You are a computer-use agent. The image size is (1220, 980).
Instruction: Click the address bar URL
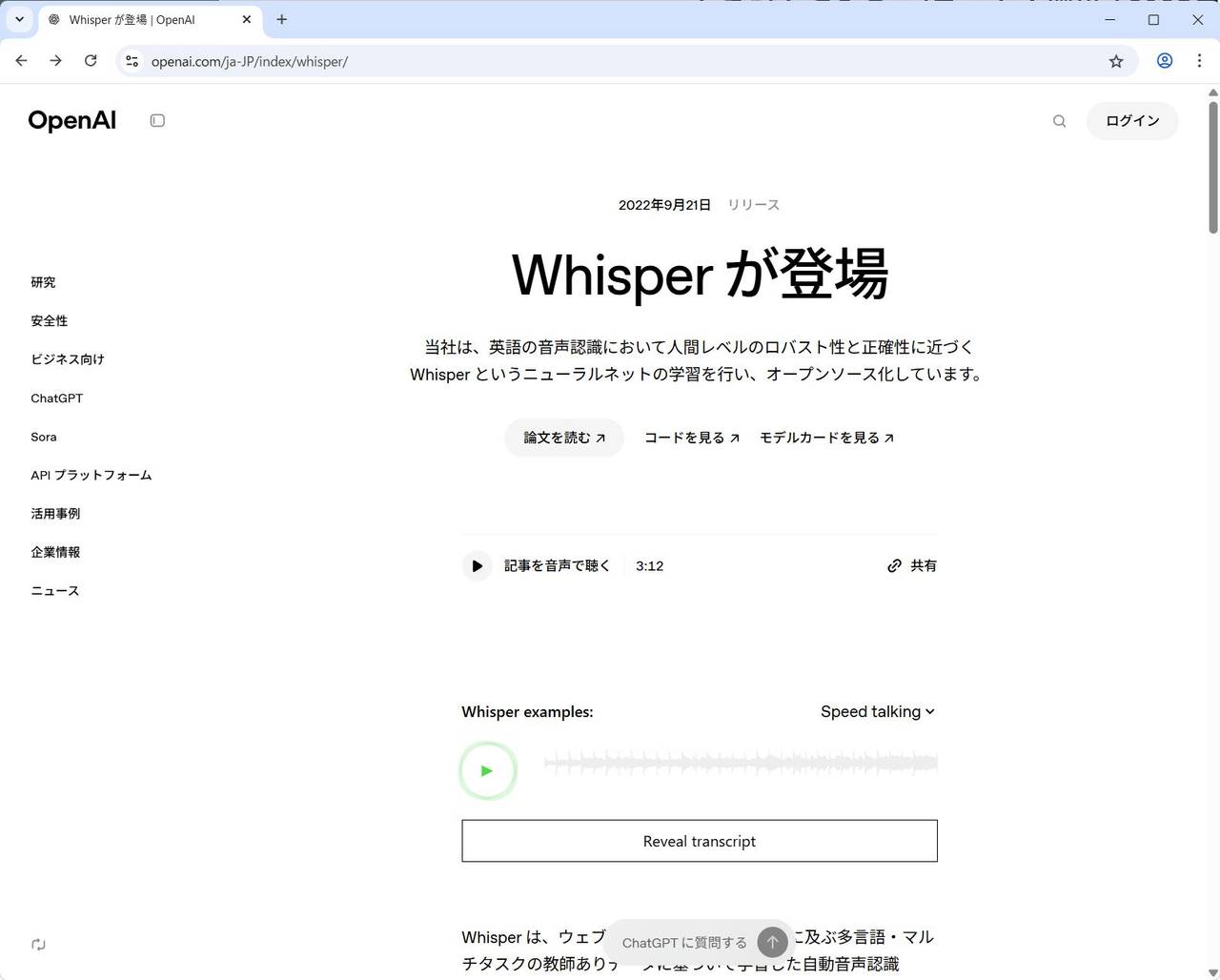point(250,62)
